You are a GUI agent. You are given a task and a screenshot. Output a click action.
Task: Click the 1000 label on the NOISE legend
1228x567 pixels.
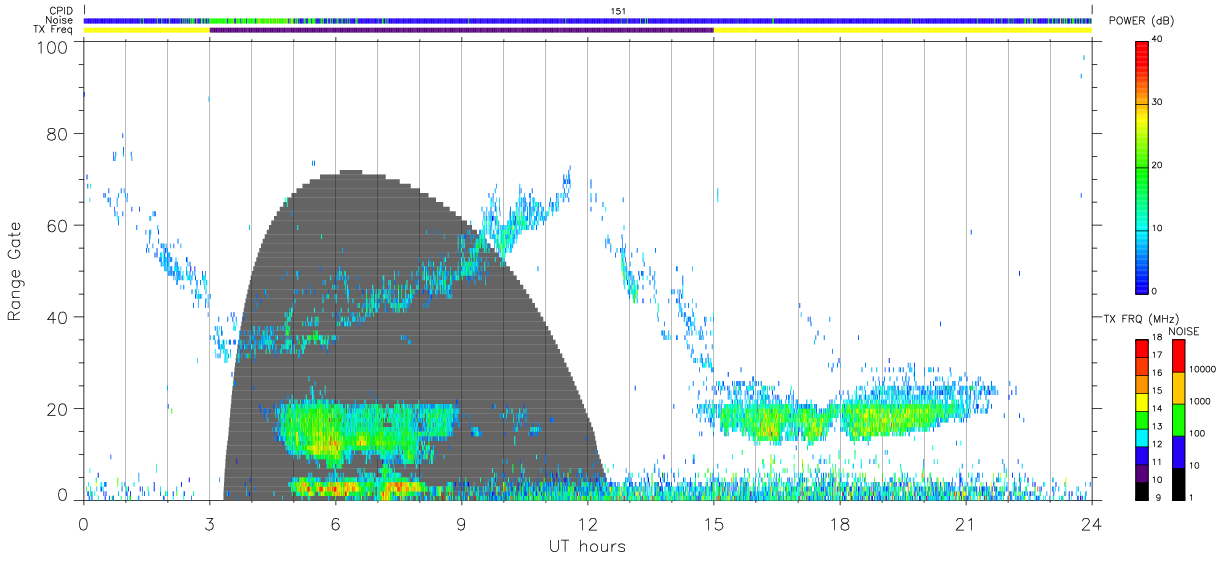1200,402
